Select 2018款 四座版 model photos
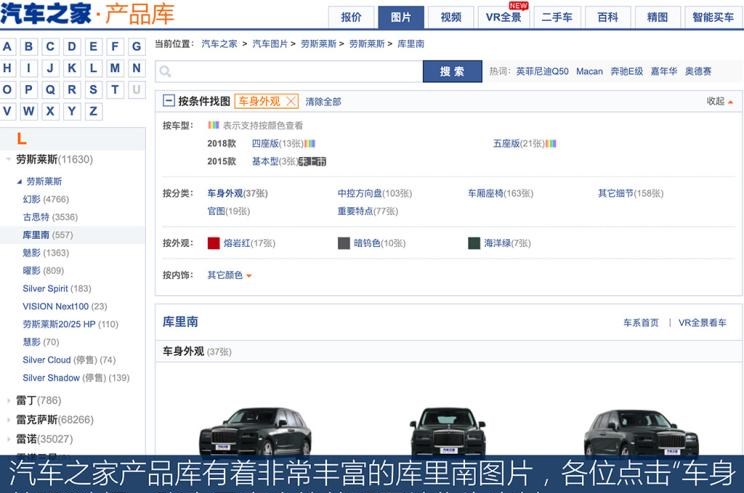This screenshot has width=744, height=493. point(278,143)
